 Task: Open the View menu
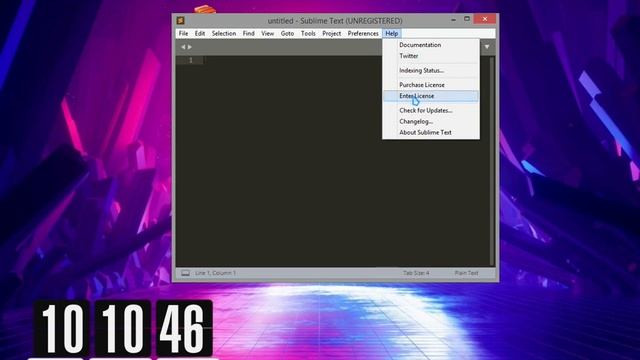pyautogui.click(x=267, y=33)
